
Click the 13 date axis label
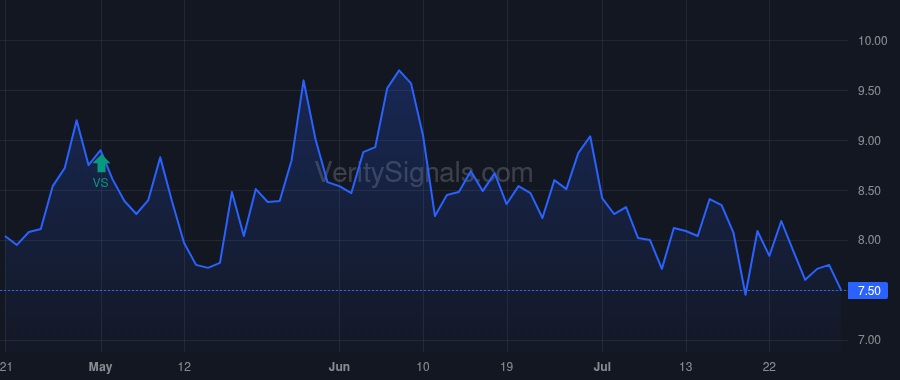click(686, 366)
